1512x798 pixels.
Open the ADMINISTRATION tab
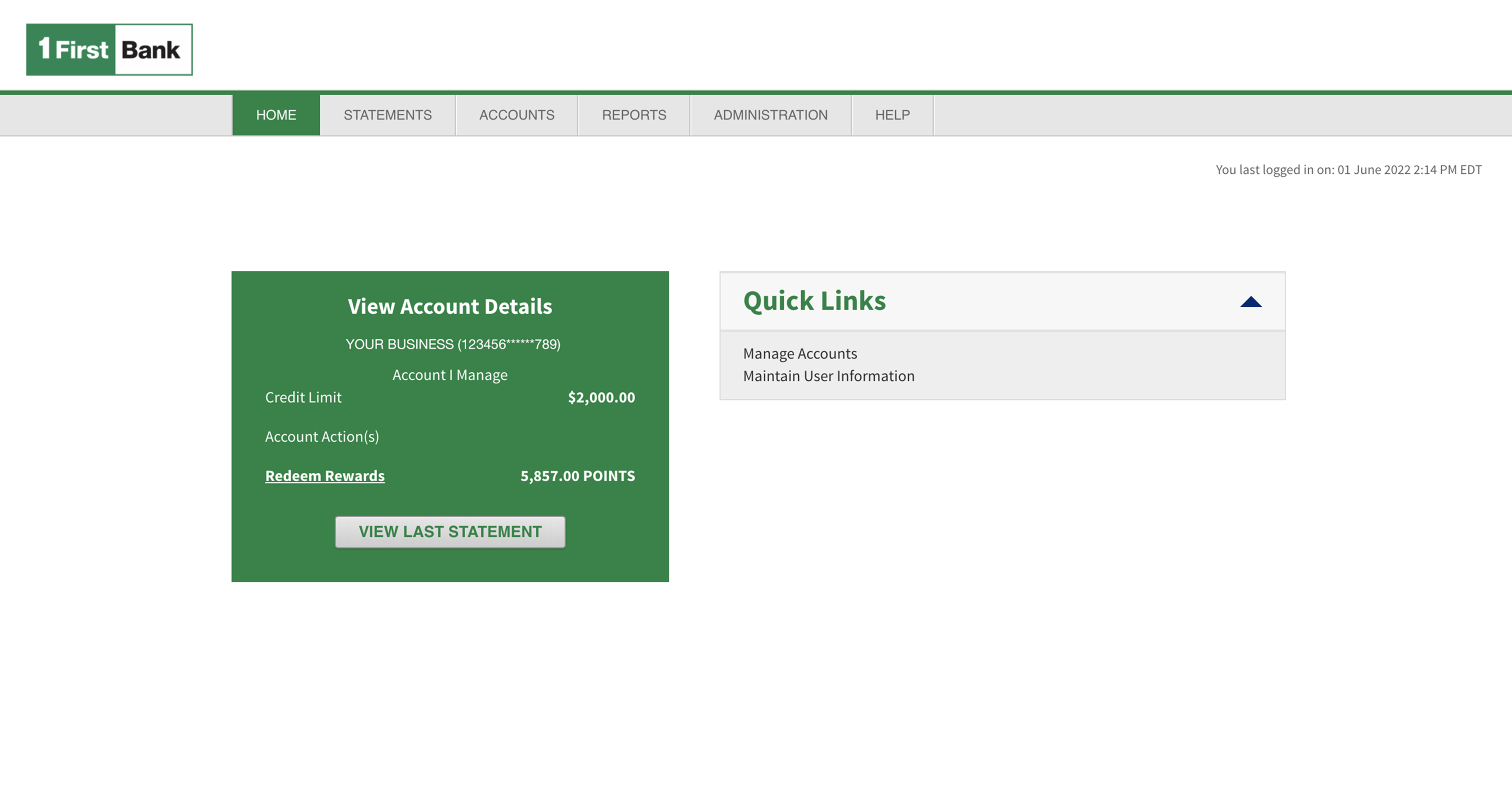point(771,115)
